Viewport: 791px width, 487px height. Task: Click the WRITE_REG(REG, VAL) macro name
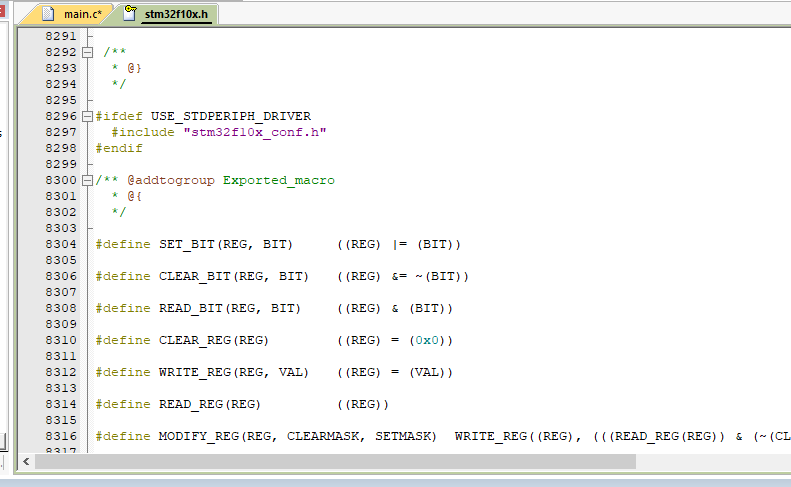pos(234,372)
